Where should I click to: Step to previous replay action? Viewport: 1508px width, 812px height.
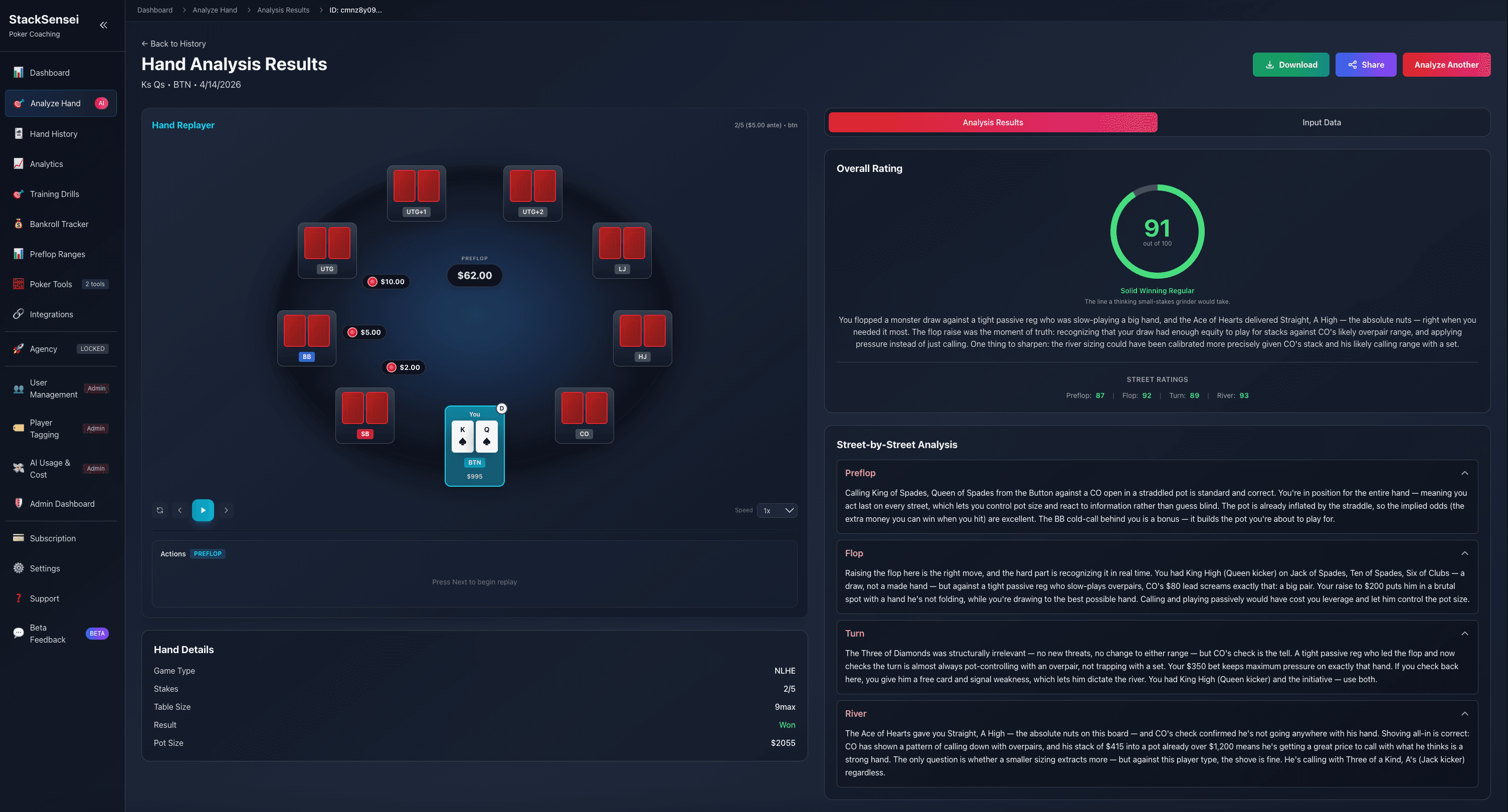point(179,510)
